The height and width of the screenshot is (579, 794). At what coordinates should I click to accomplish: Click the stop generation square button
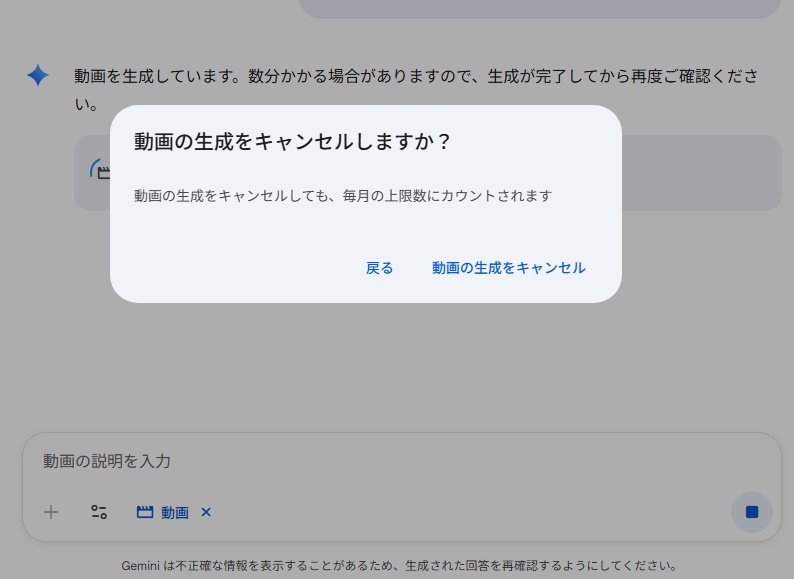coord(751,512)
